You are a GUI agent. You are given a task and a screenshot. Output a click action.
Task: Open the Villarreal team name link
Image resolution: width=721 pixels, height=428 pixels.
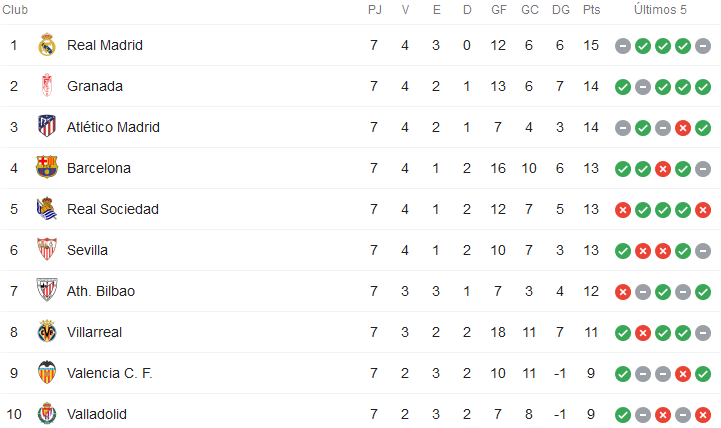click(94, 332)
